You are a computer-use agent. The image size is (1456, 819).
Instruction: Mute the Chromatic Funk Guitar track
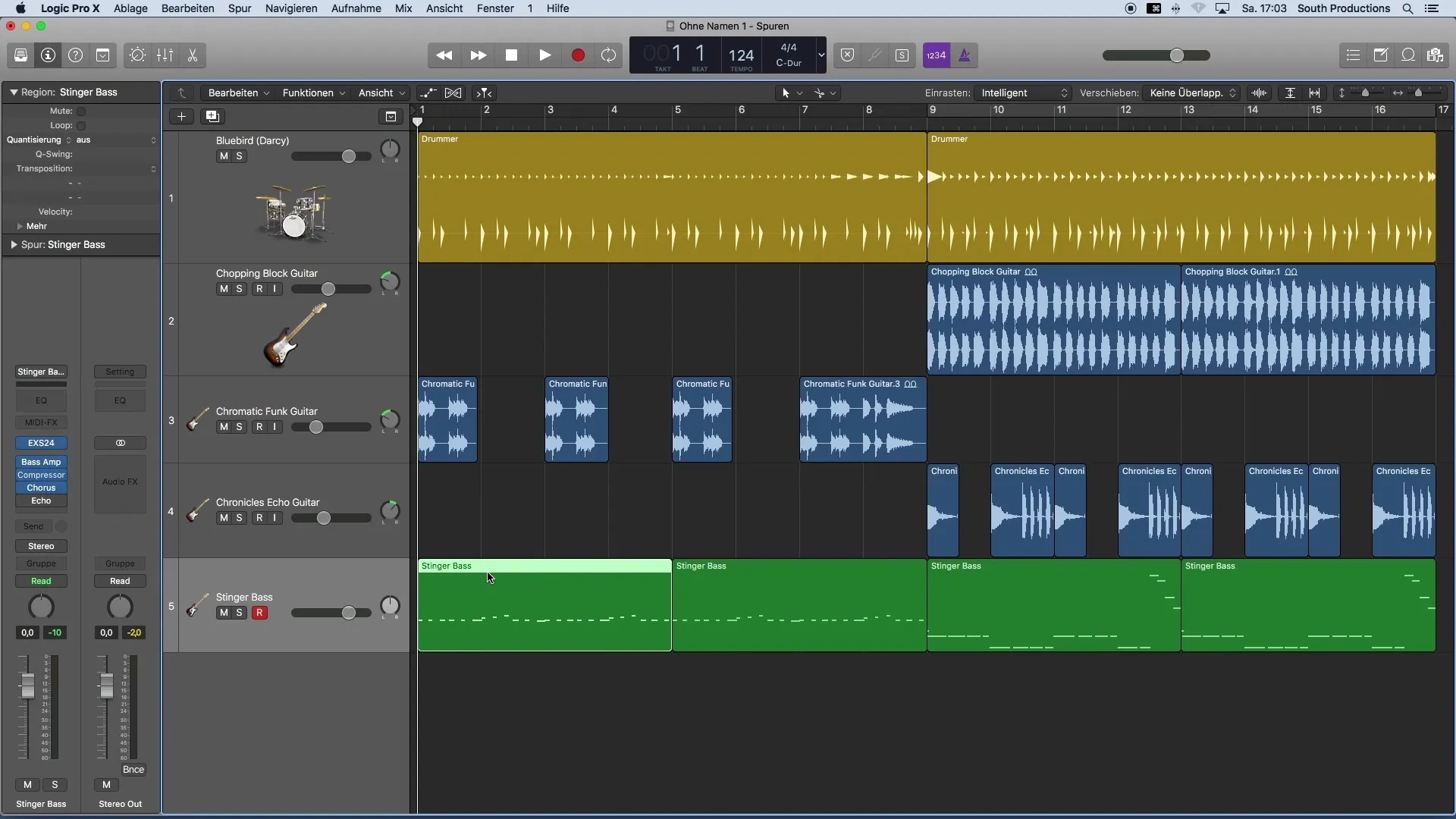223,426
